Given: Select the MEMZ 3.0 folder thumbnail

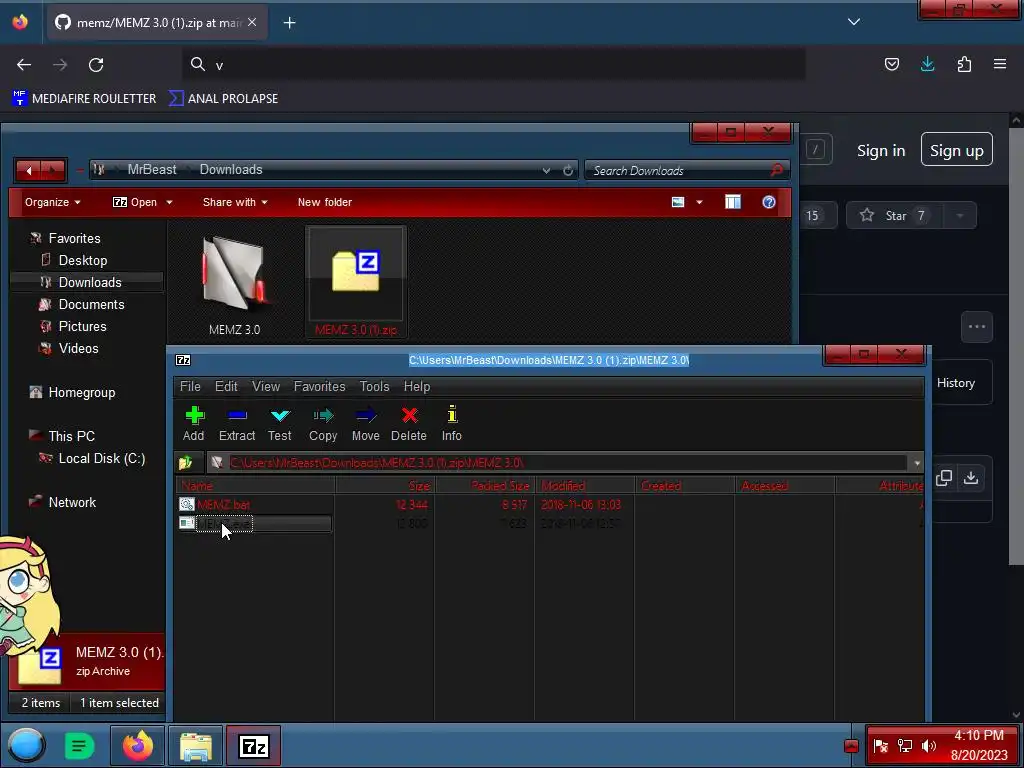Looking at the screenshot, I should click(x=234, y=283).
